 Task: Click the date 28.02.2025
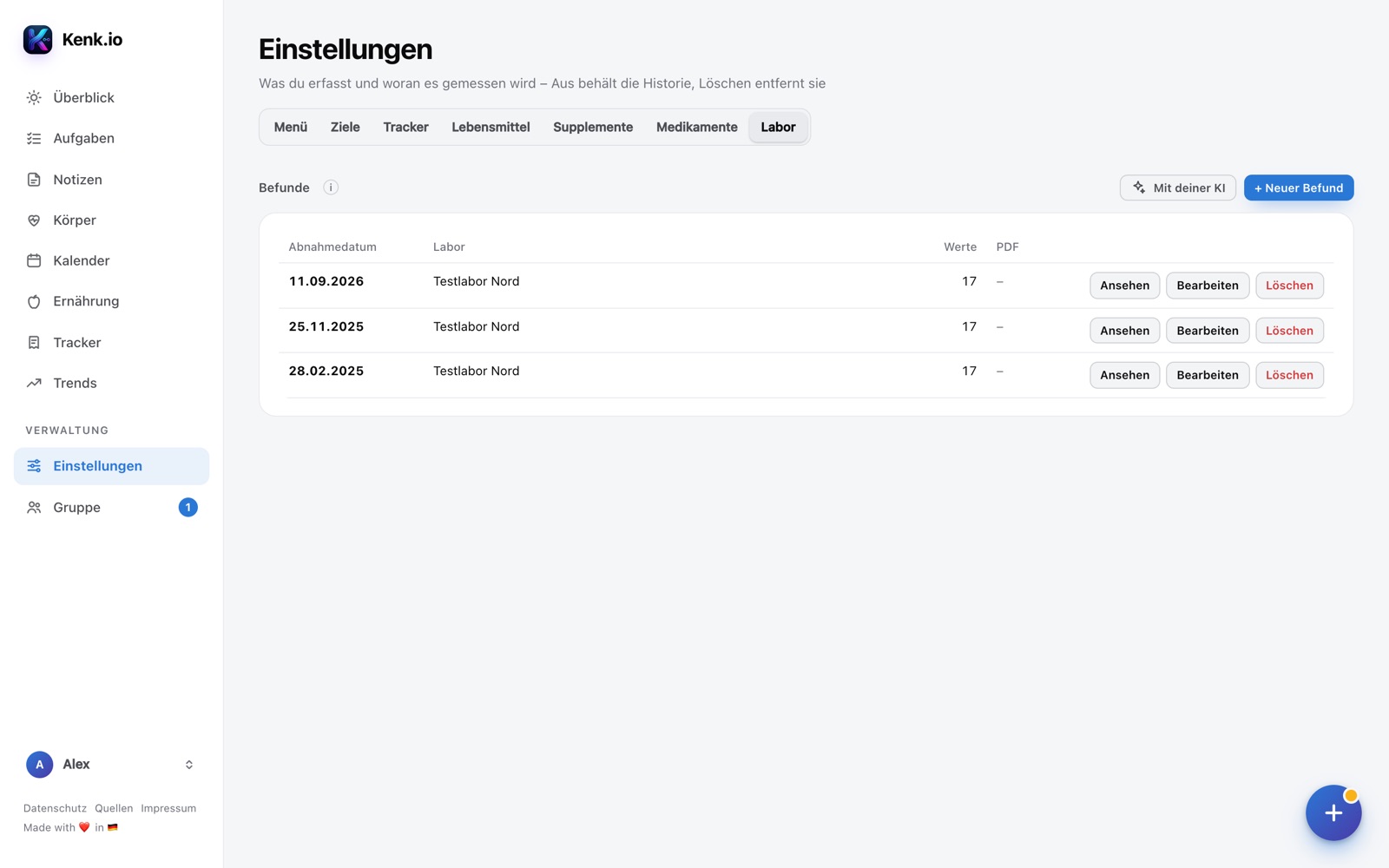[326, 371]
